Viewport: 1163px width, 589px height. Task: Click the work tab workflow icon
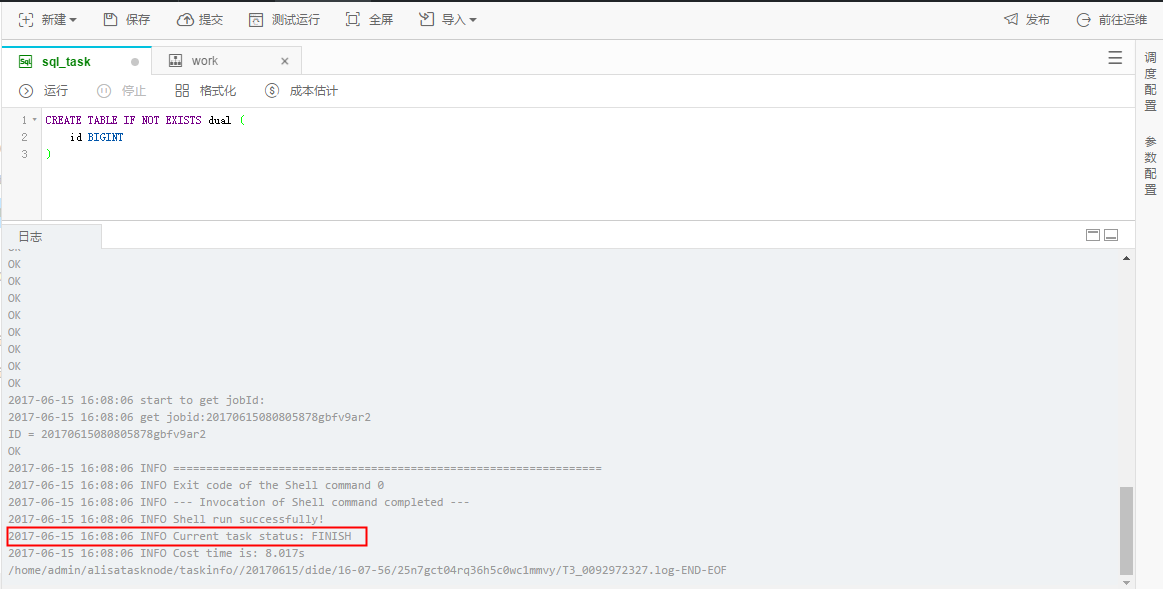click(176, 61)
